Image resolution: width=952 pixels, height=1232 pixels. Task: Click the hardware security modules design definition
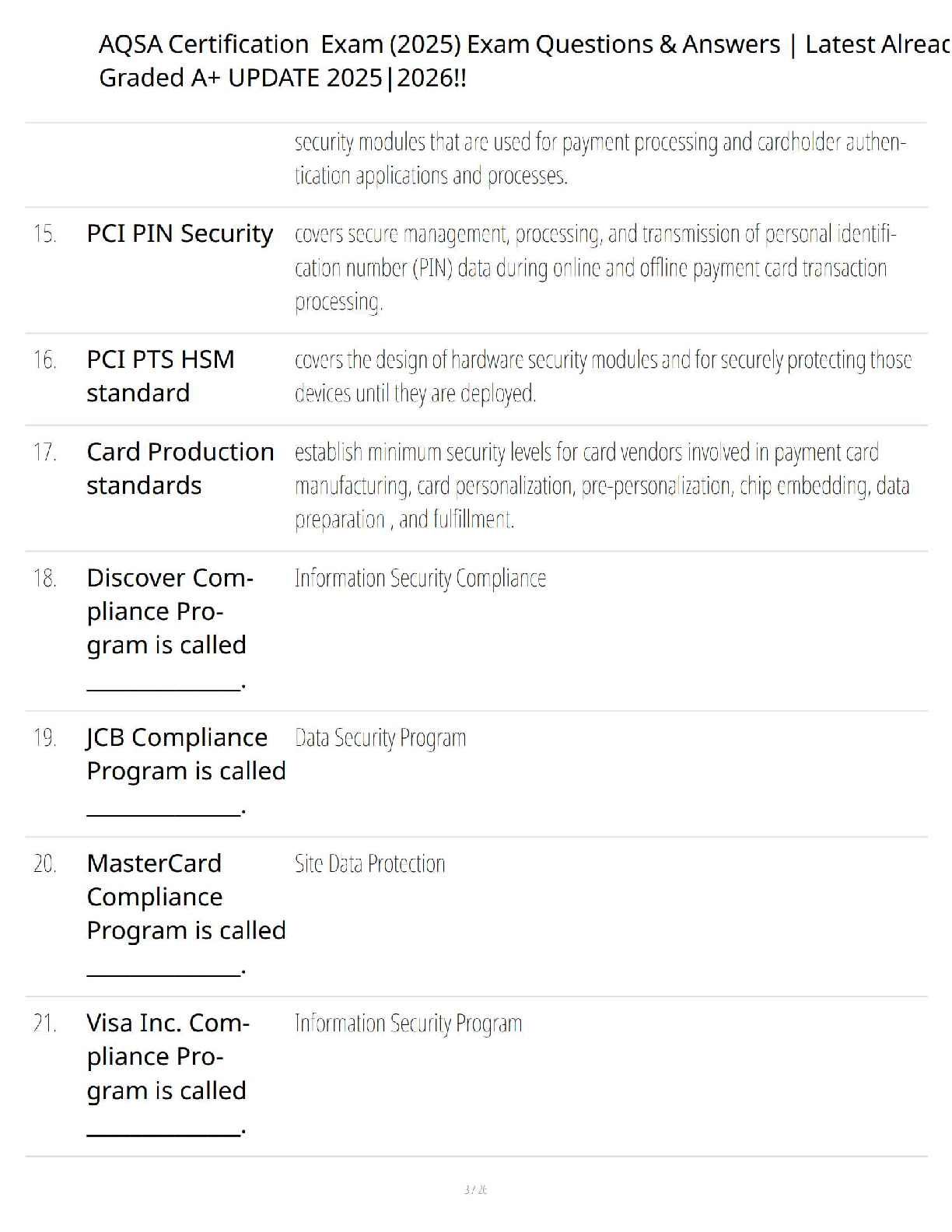603,376
